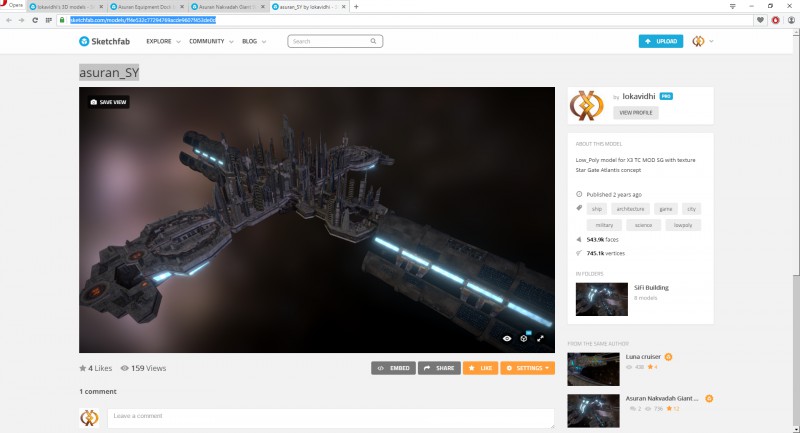Screen dimensions: 800x433
Task: Expand the user account dropdown arrow
Action: (711, 41)
